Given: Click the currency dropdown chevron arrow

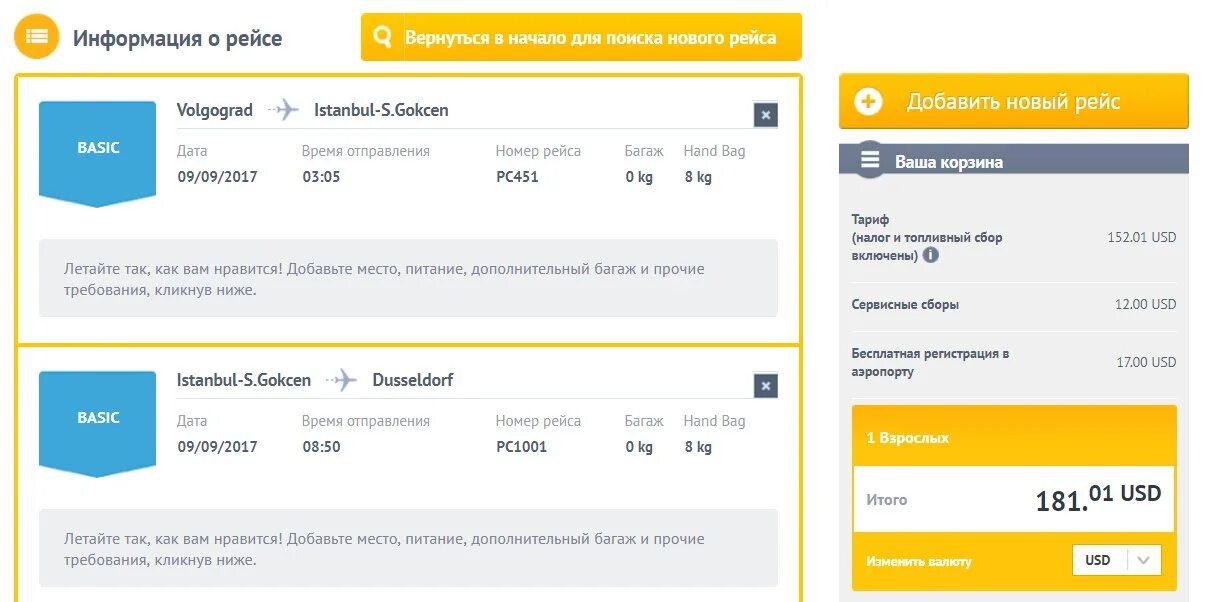Looking at the screenshot, I should 1144,560.
